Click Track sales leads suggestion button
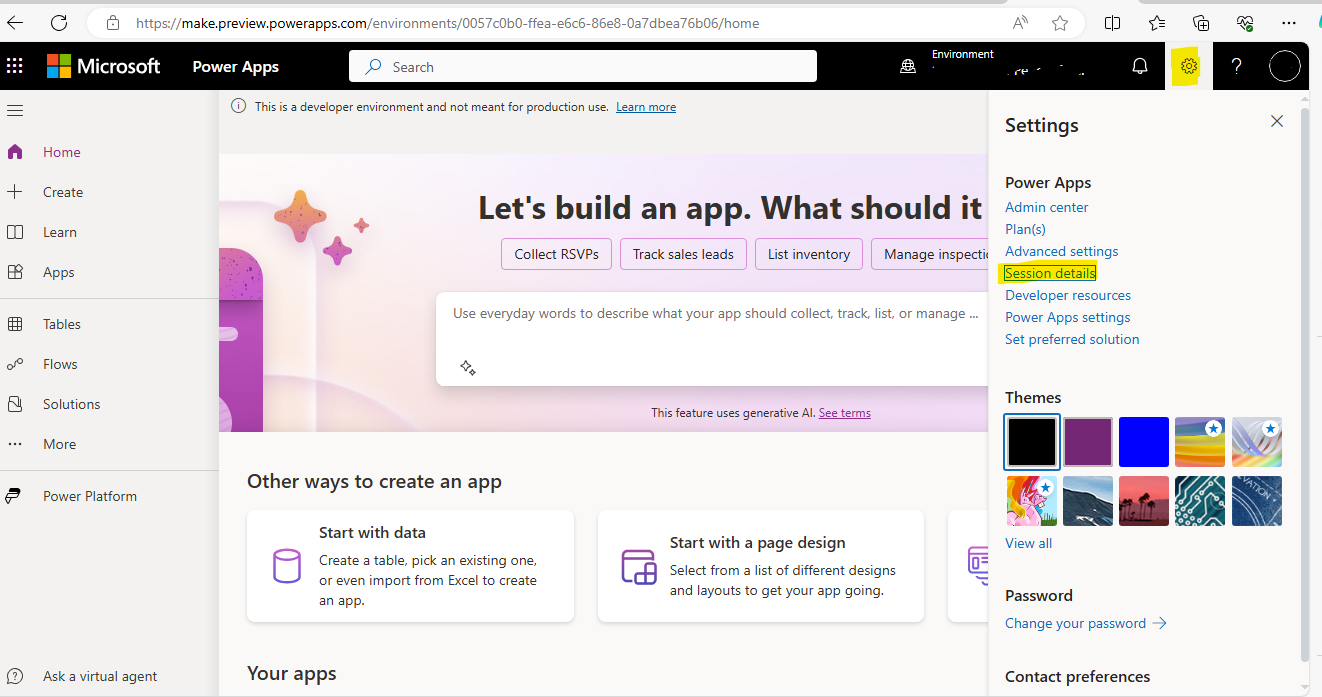Image resolution: width=1322 pixels, height=697 pixels. (x=683, y=254)
